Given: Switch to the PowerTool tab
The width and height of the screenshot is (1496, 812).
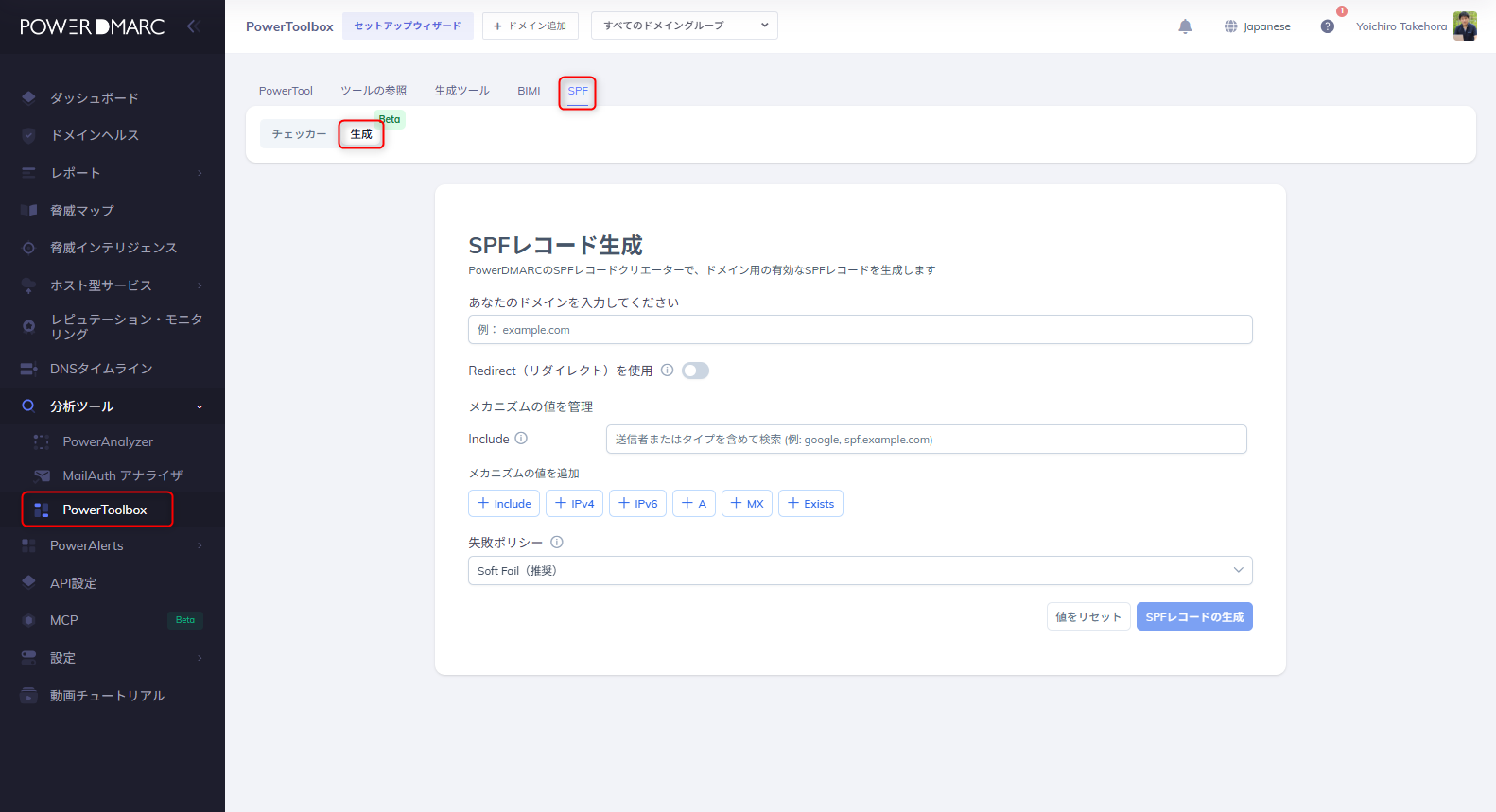Looking at the screenshot, I should (286, 91).
